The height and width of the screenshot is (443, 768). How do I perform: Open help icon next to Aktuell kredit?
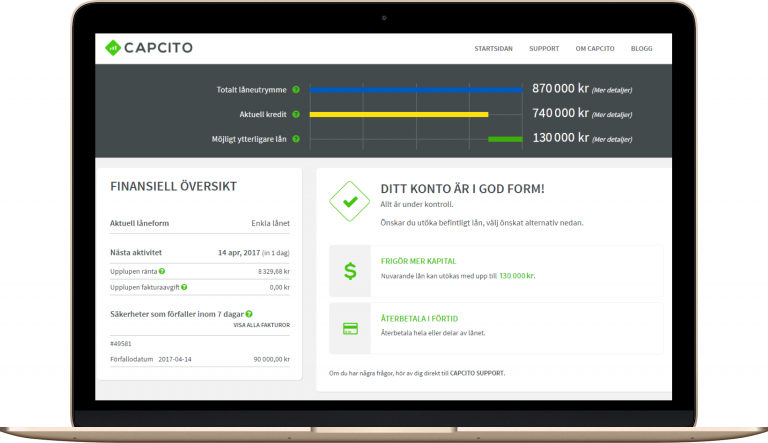pos(296,114)
